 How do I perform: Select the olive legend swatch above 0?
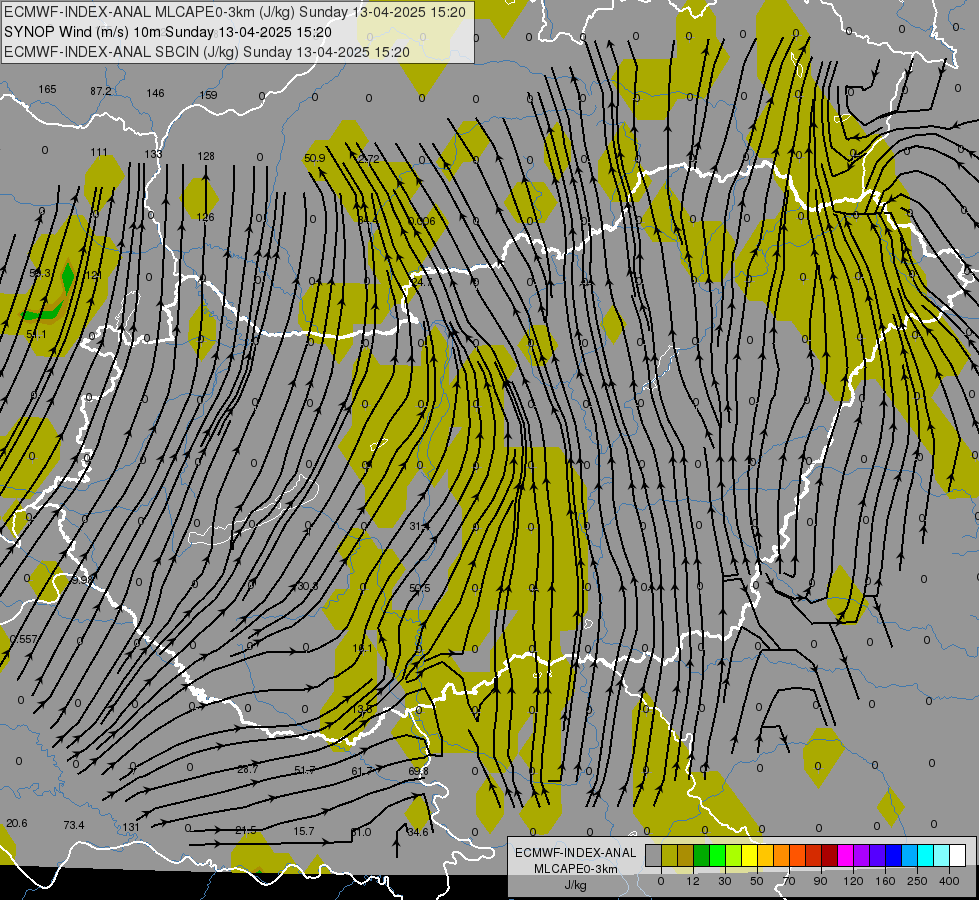point(669,855)
